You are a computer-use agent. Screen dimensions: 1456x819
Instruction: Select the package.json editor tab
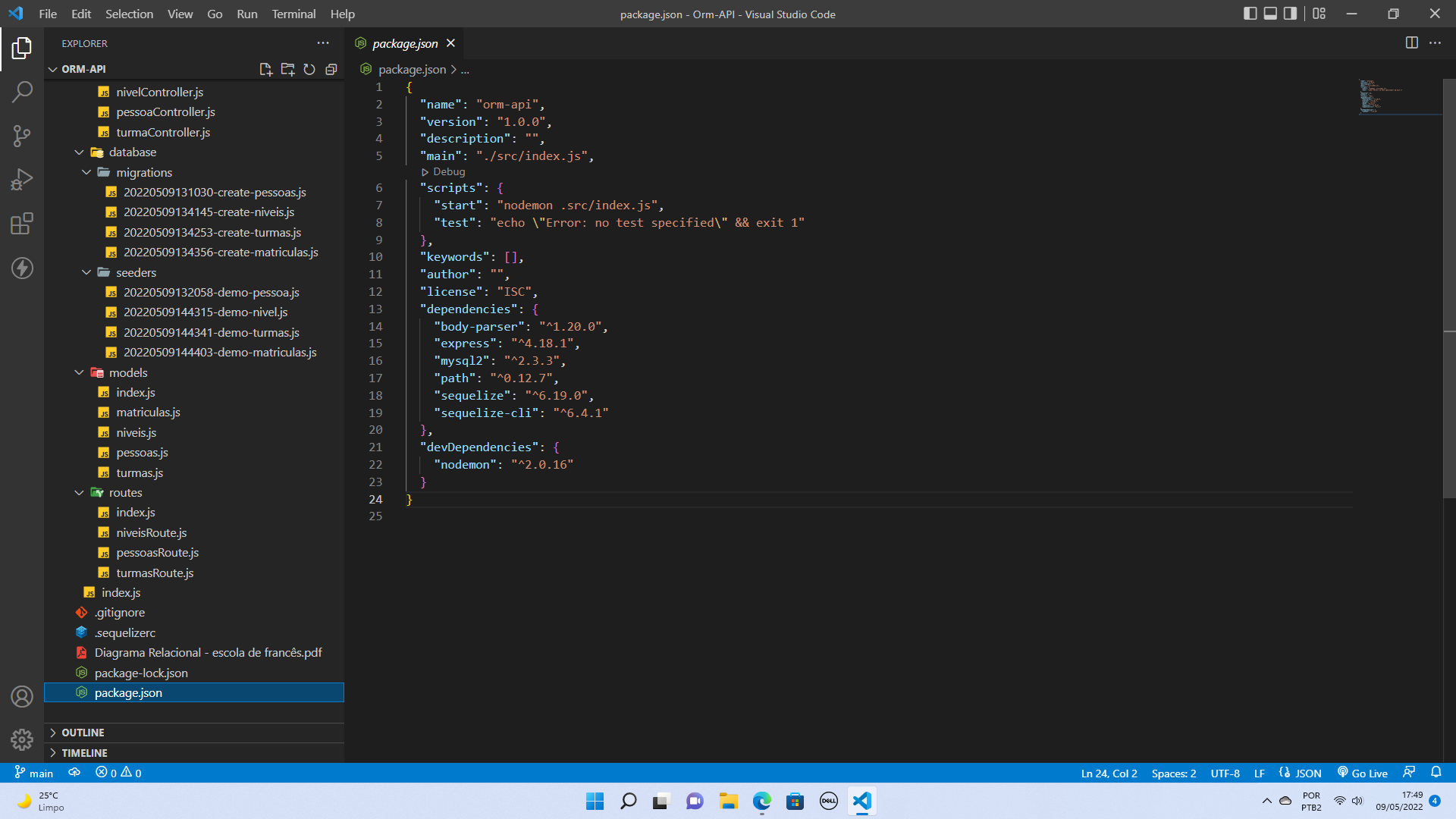[x=404, y=43]
